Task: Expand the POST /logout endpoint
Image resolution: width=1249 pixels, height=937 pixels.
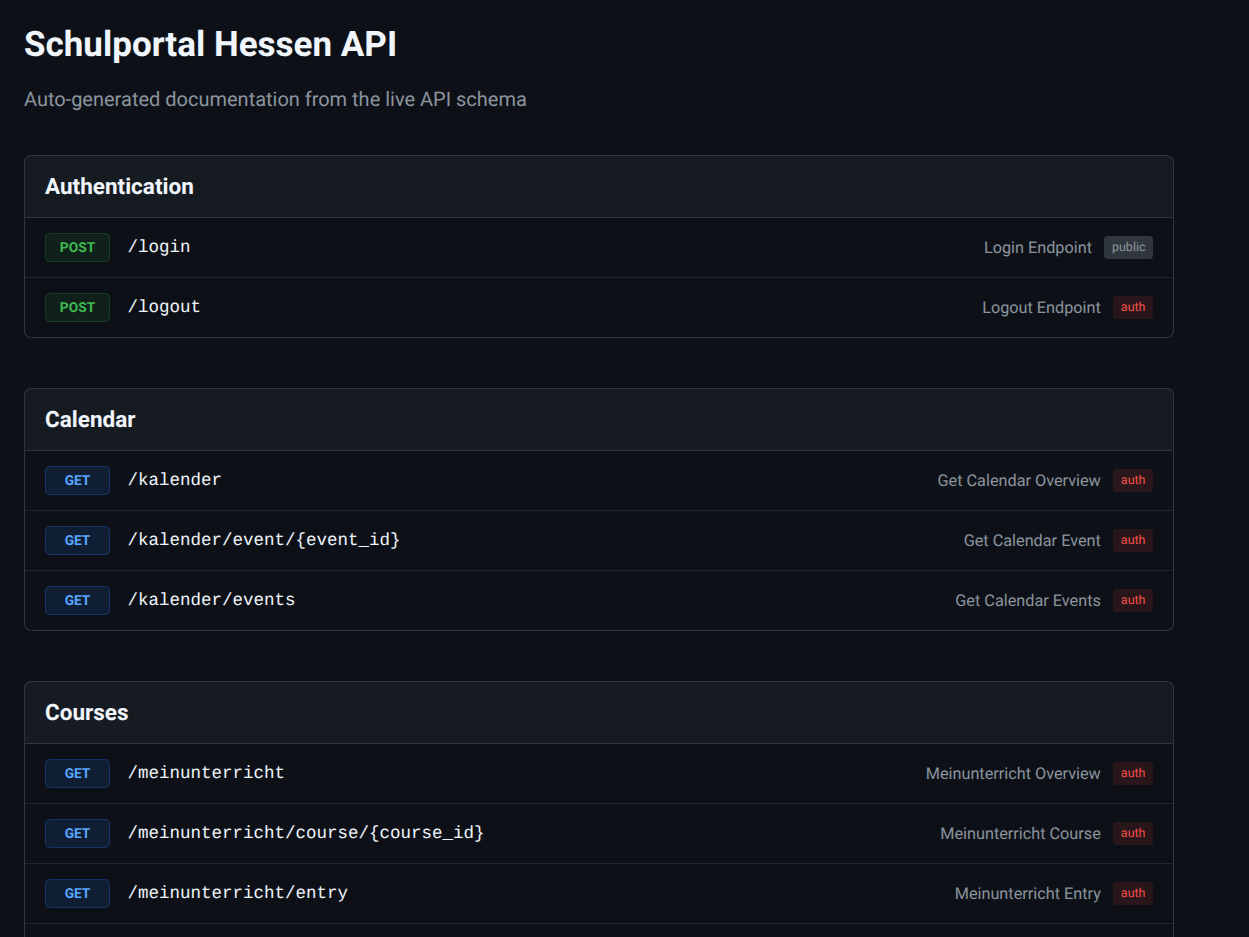Action: (598, 307)
